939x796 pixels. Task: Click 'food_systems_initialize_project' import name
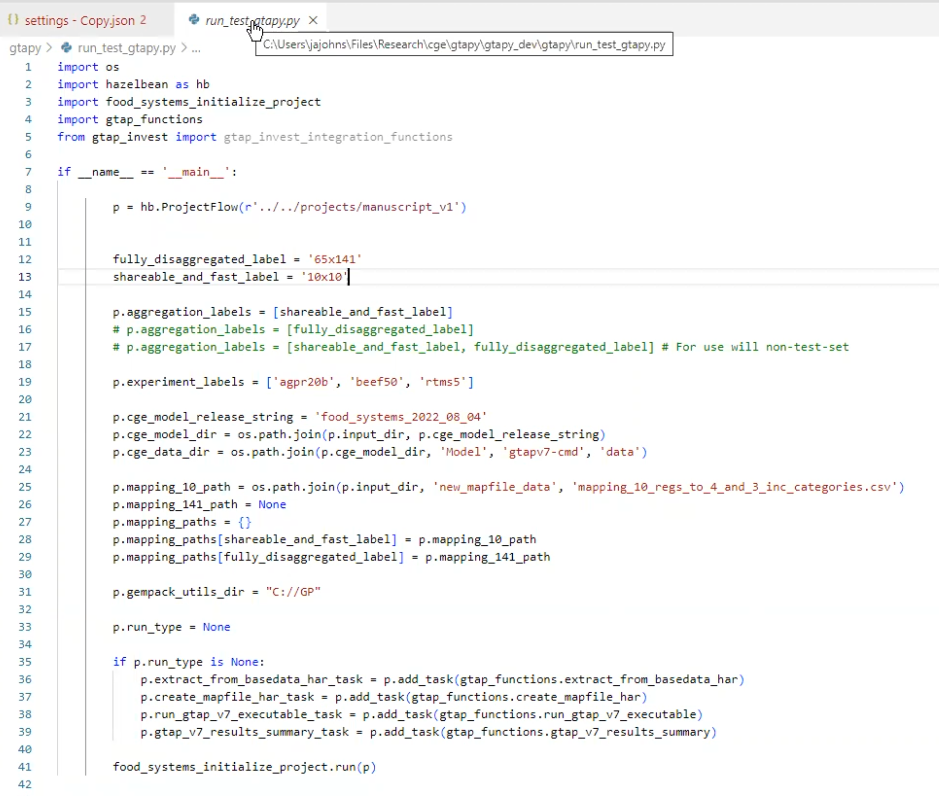tap(213, 102)
